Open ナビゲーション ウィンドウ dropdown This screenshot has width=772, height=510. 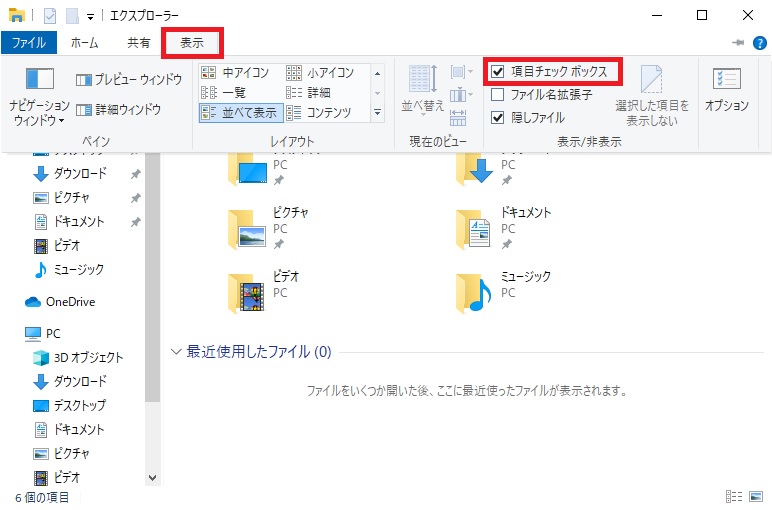coord(39,96)
